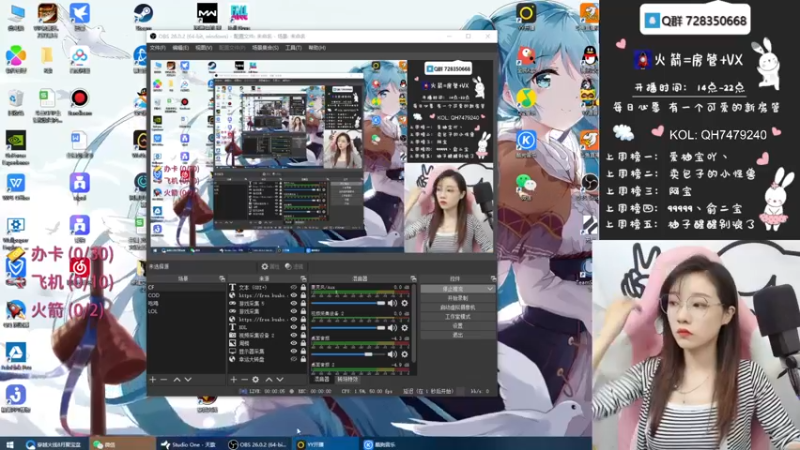Add a new scene with the plus icon
The width and height of the screenshot is (800, 450).
click(153, 380)
